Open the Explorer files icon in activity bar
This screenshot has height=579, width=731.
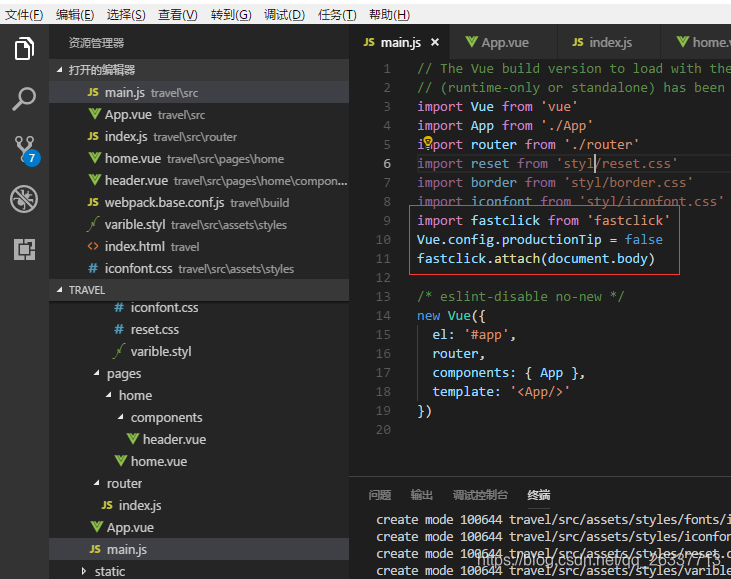point(24,48)
